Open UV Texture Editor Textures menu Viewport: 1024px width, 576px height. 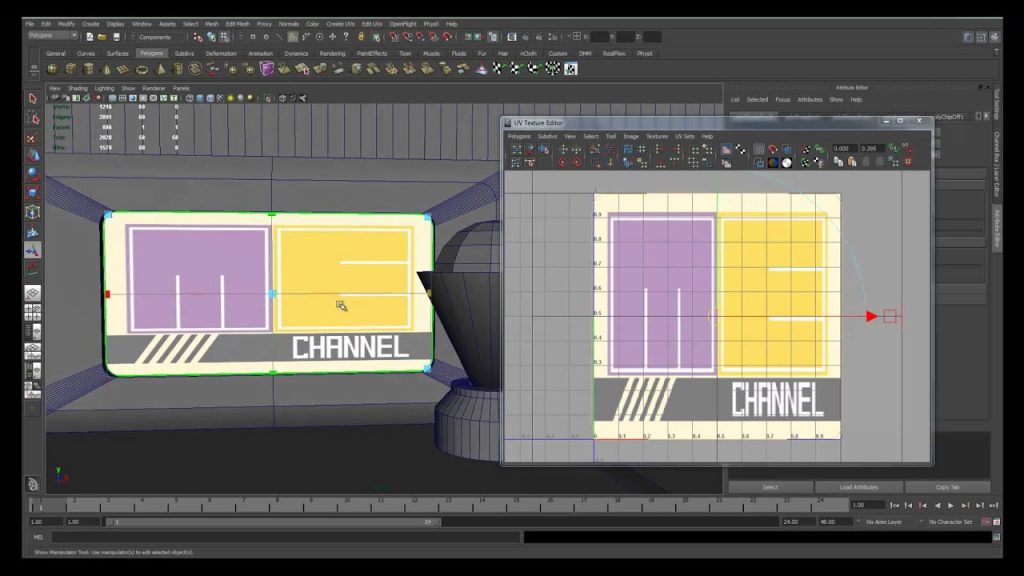click(657, 136)
